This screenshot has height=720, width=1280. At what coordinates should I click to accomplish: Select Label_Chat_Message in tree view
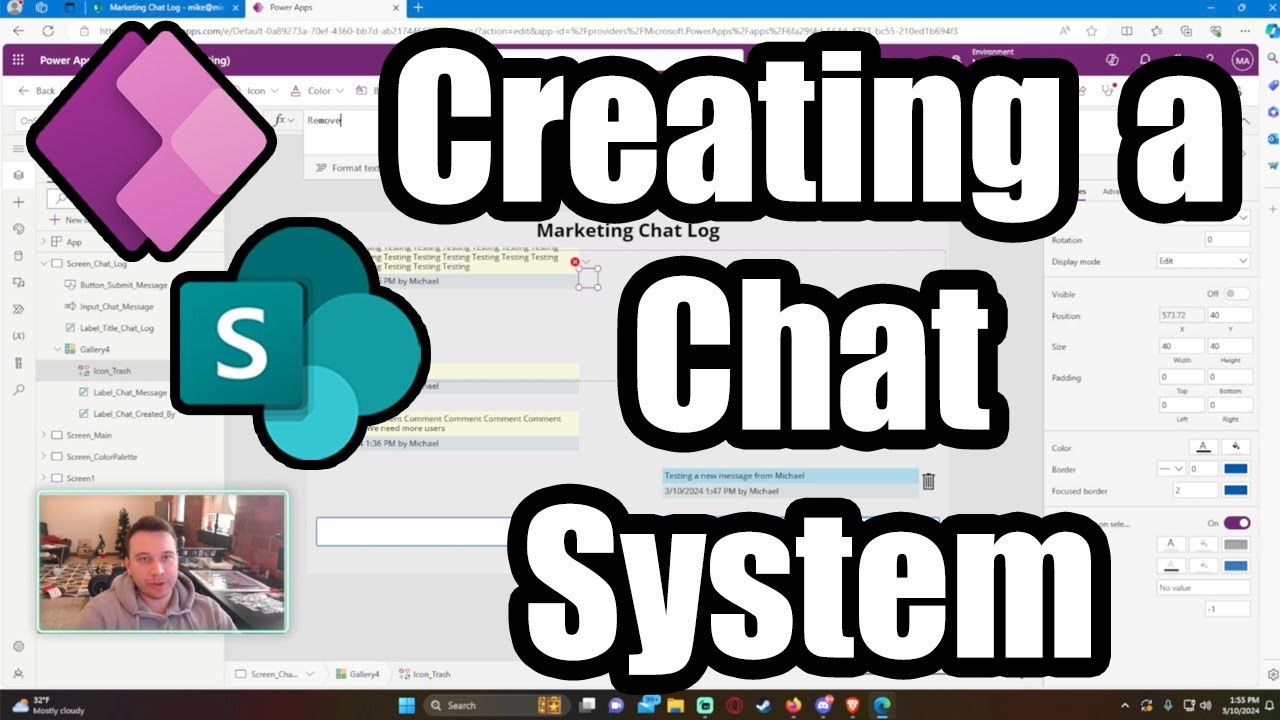pyautogui.click(x=130, y=392)
